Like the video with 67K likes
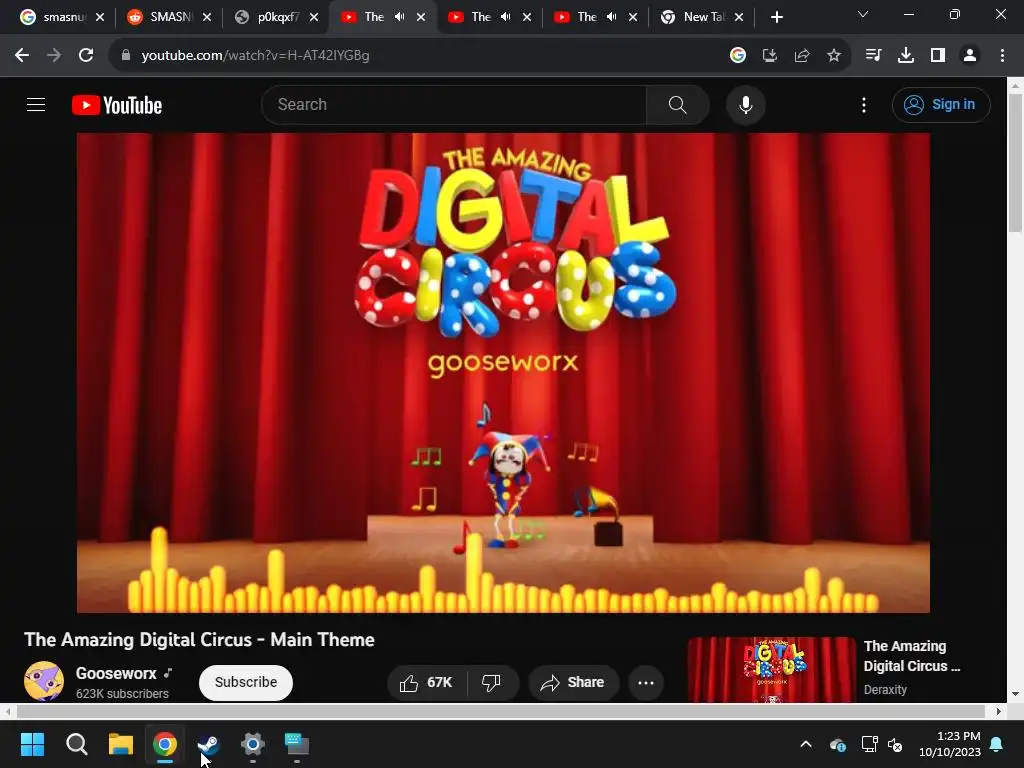 tap(426, 682)
